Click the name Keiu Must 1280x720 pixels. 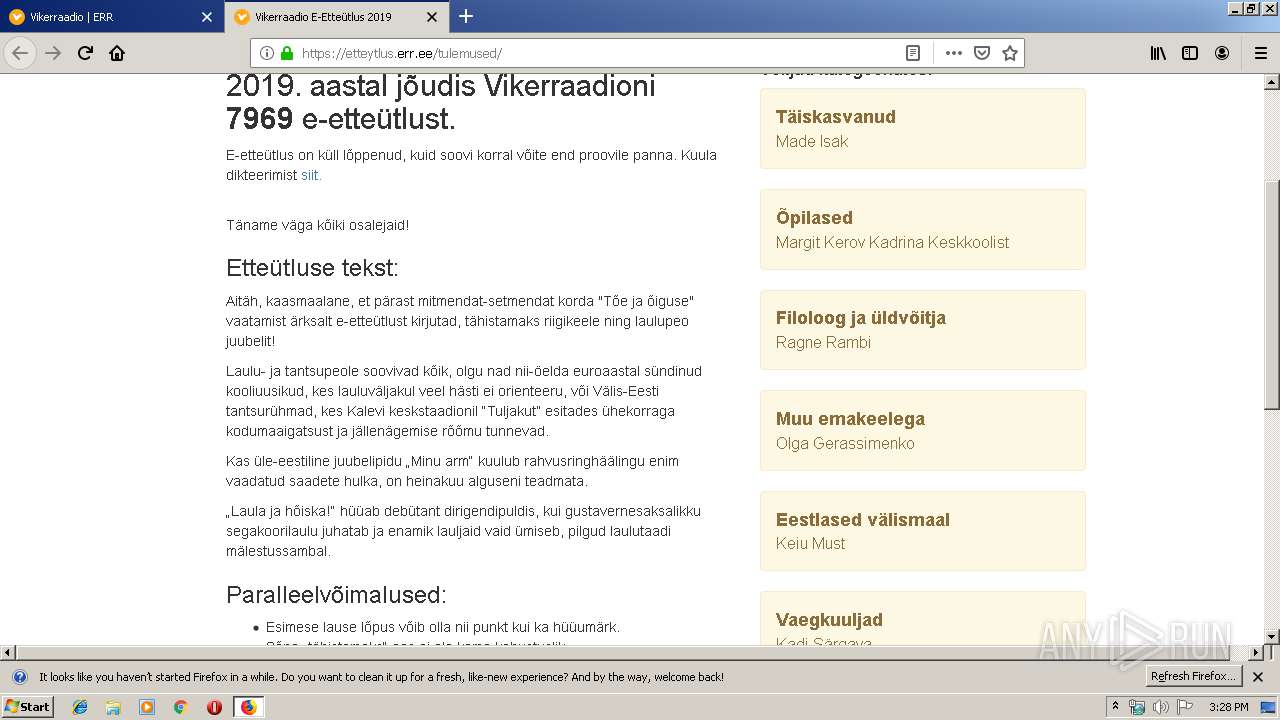(x=810, y=543)
